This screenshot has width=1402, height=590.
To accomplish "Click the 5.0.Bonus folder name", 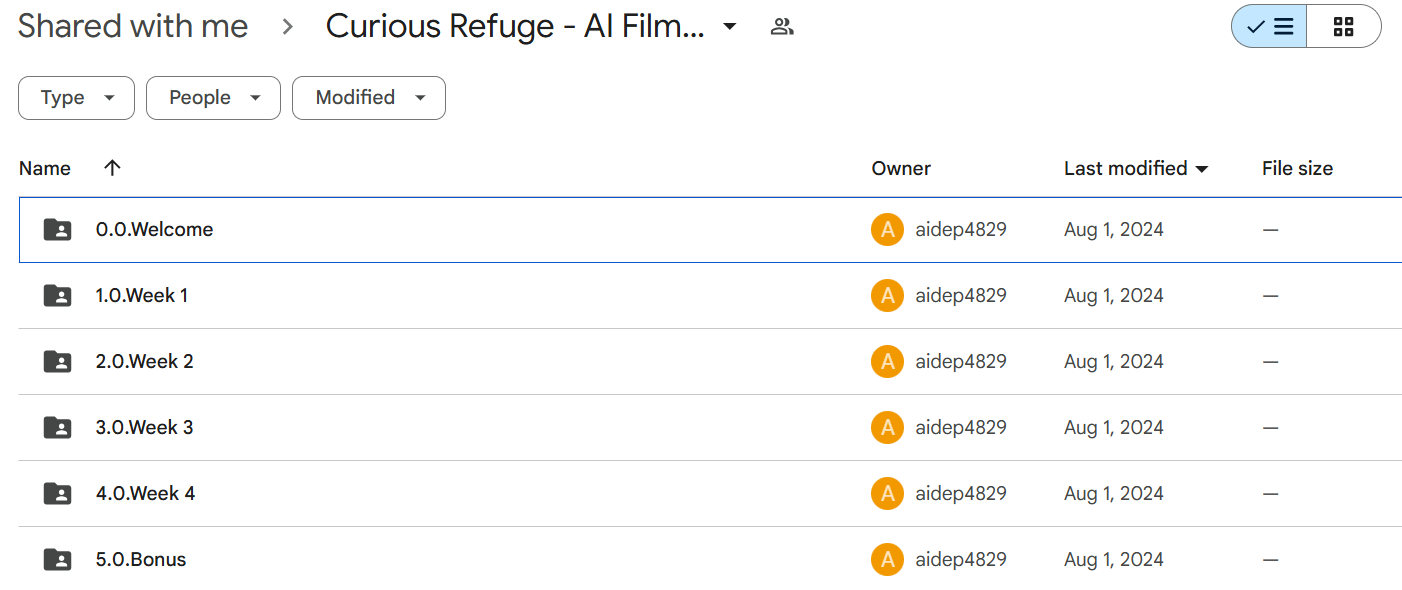I will point(141,560).
